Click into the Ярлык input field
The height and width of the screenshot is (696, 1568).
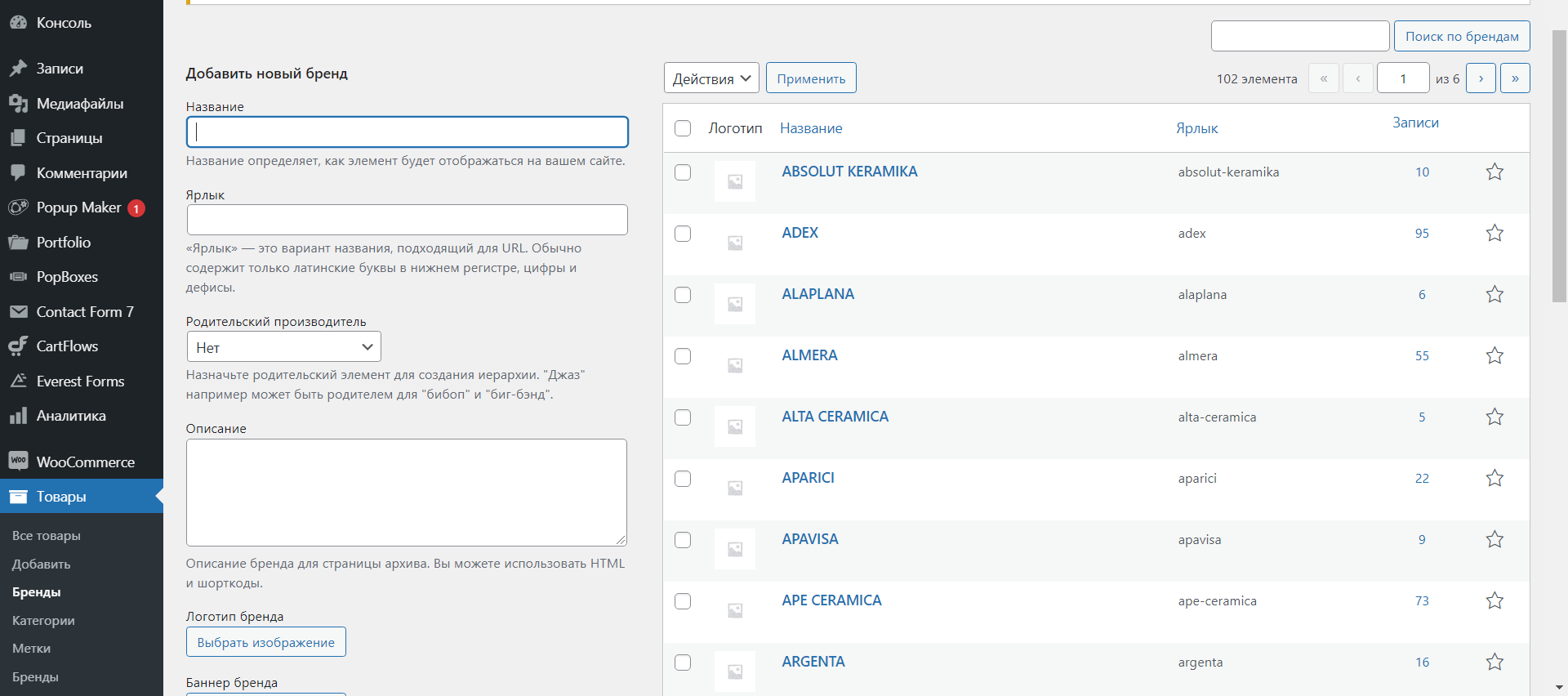[x=407, y=220]
